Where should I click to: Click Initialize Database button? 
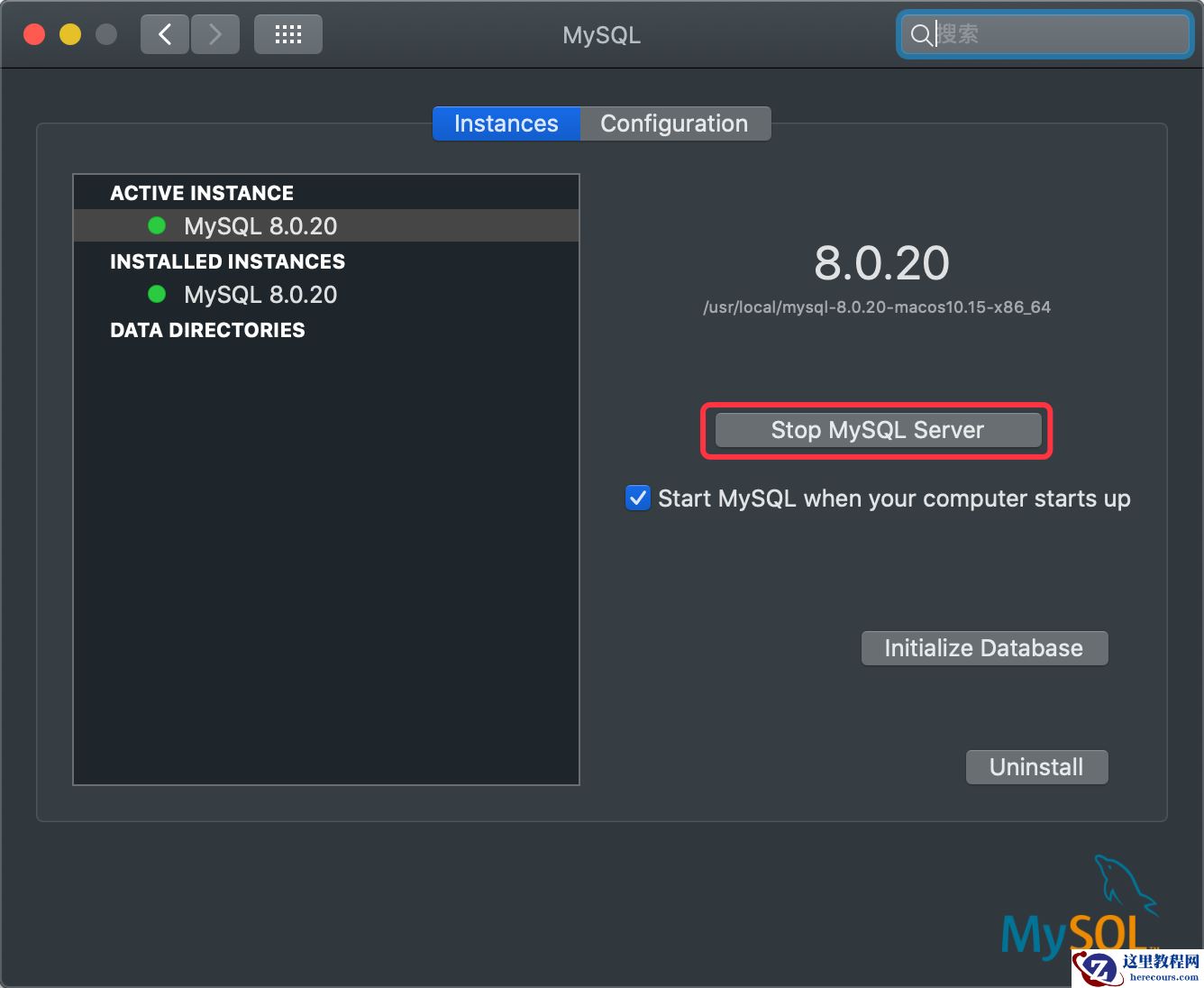pyautogui.click(x=984, y=648)
